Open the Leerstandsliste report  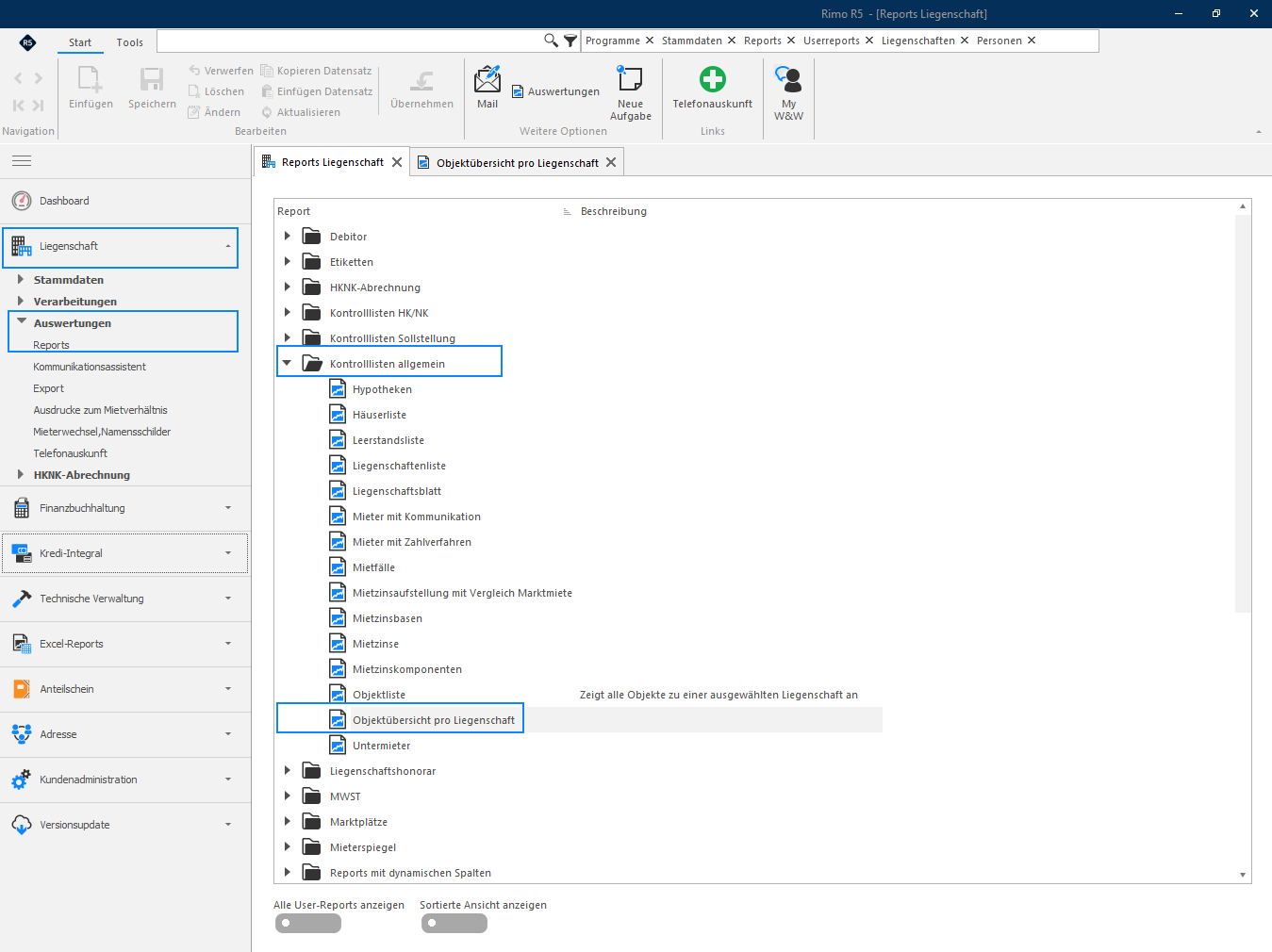tap(388, 440)
